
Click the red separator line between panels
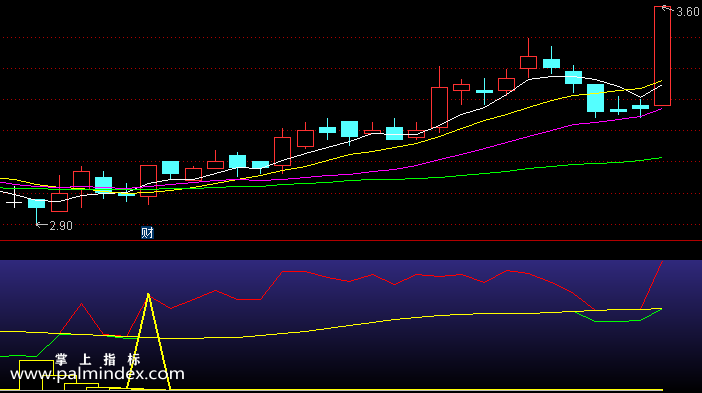(x=351, y=241)
